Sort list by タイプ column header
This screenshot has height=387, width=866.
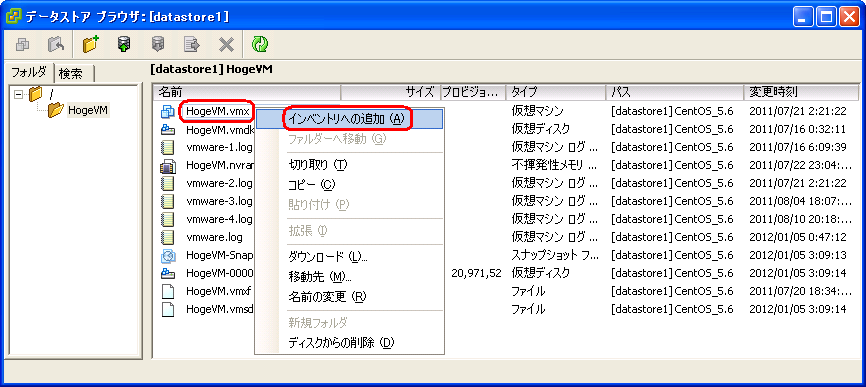coord(556,92)
